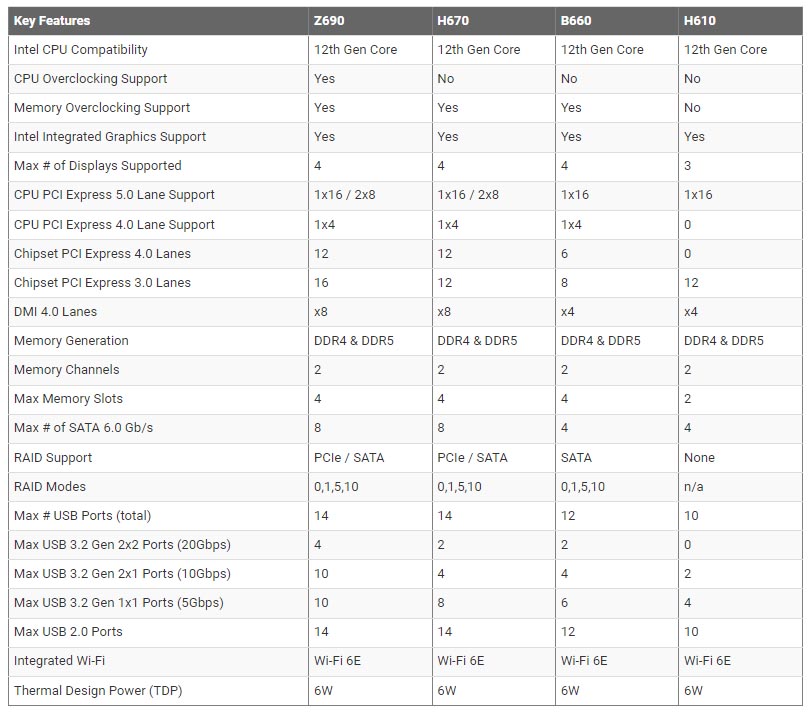This screenshot has height=716, width=811.
Task: Click the Max # of Displays Supported label
Action: pos(98,166)
